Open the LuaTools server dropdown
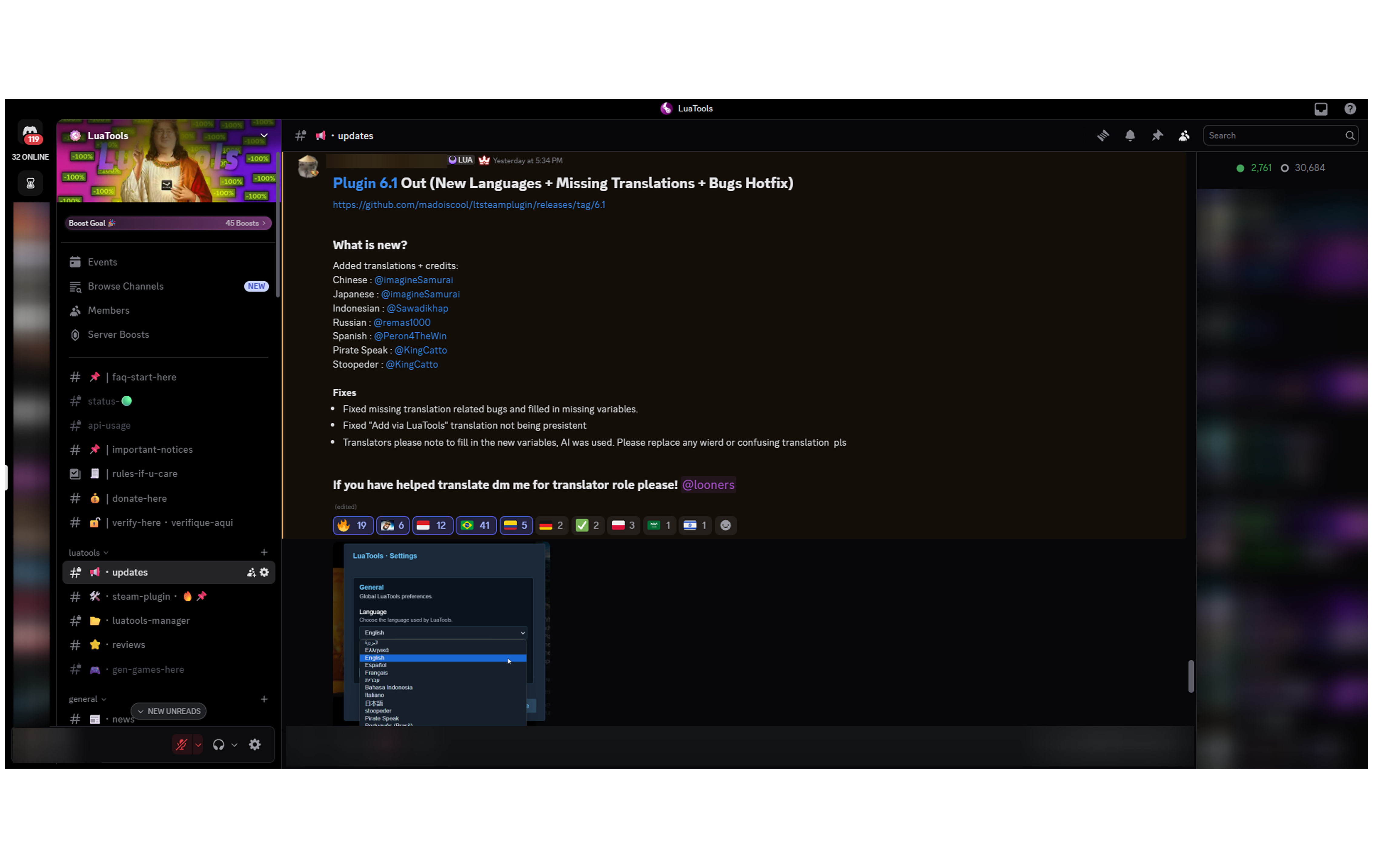The image size is (1373, 868). click(x=263, y=135)
